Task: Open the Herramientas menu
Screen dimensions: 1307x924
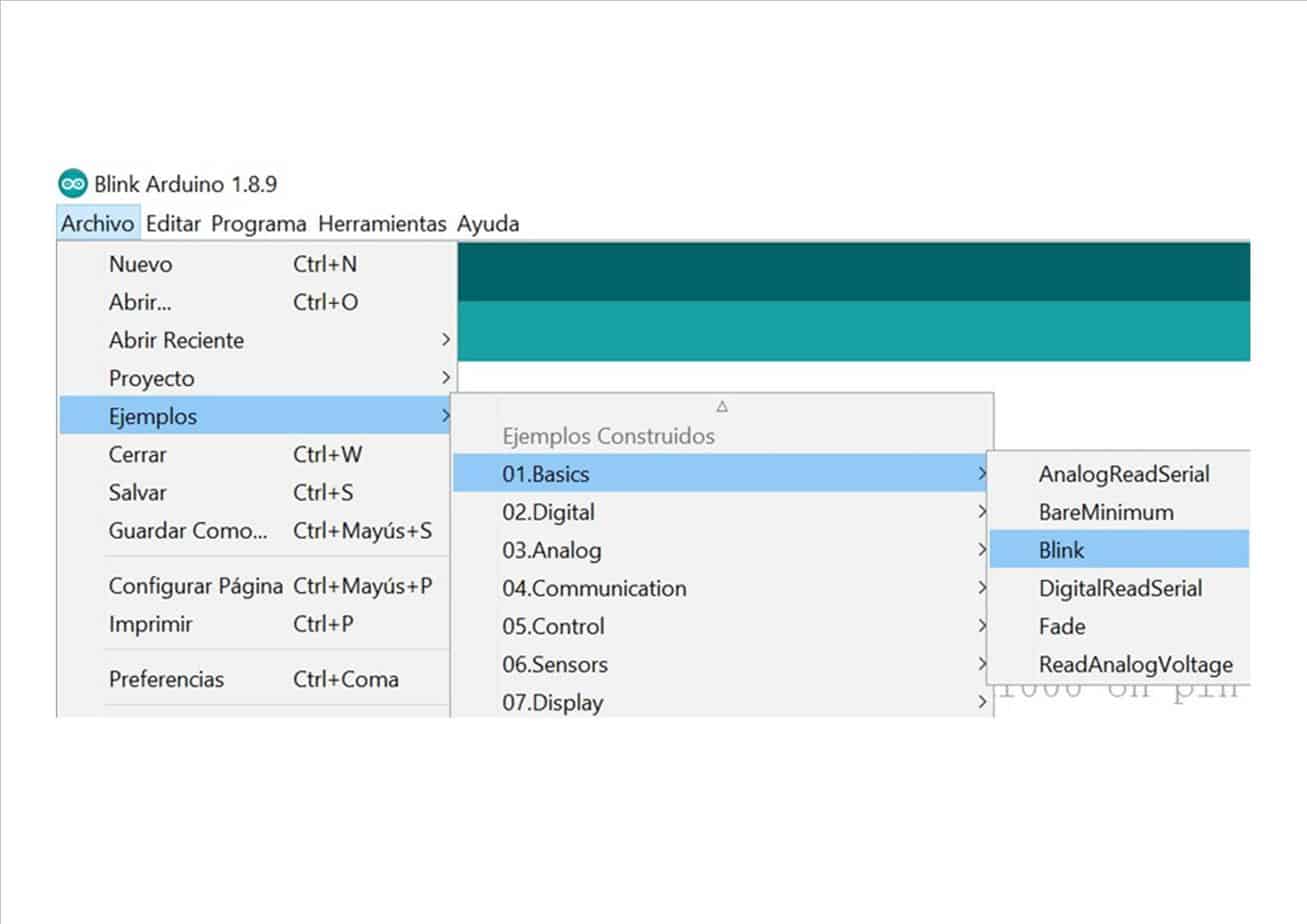Action: [382, 224]
